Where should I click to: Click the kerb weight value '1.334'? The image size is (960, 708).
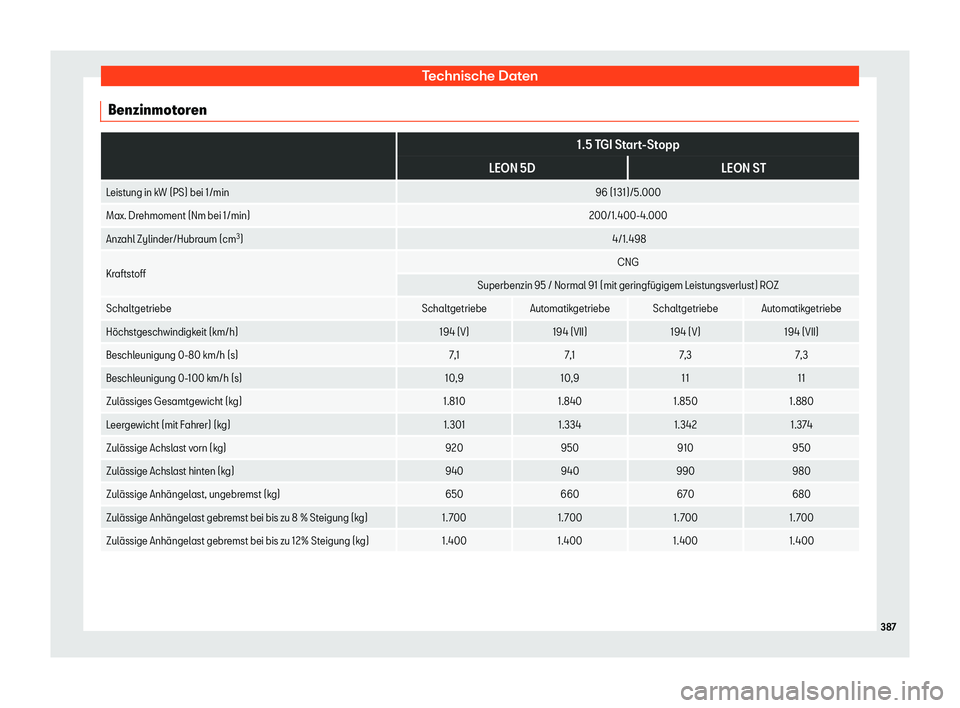click(x=569, y=425)
